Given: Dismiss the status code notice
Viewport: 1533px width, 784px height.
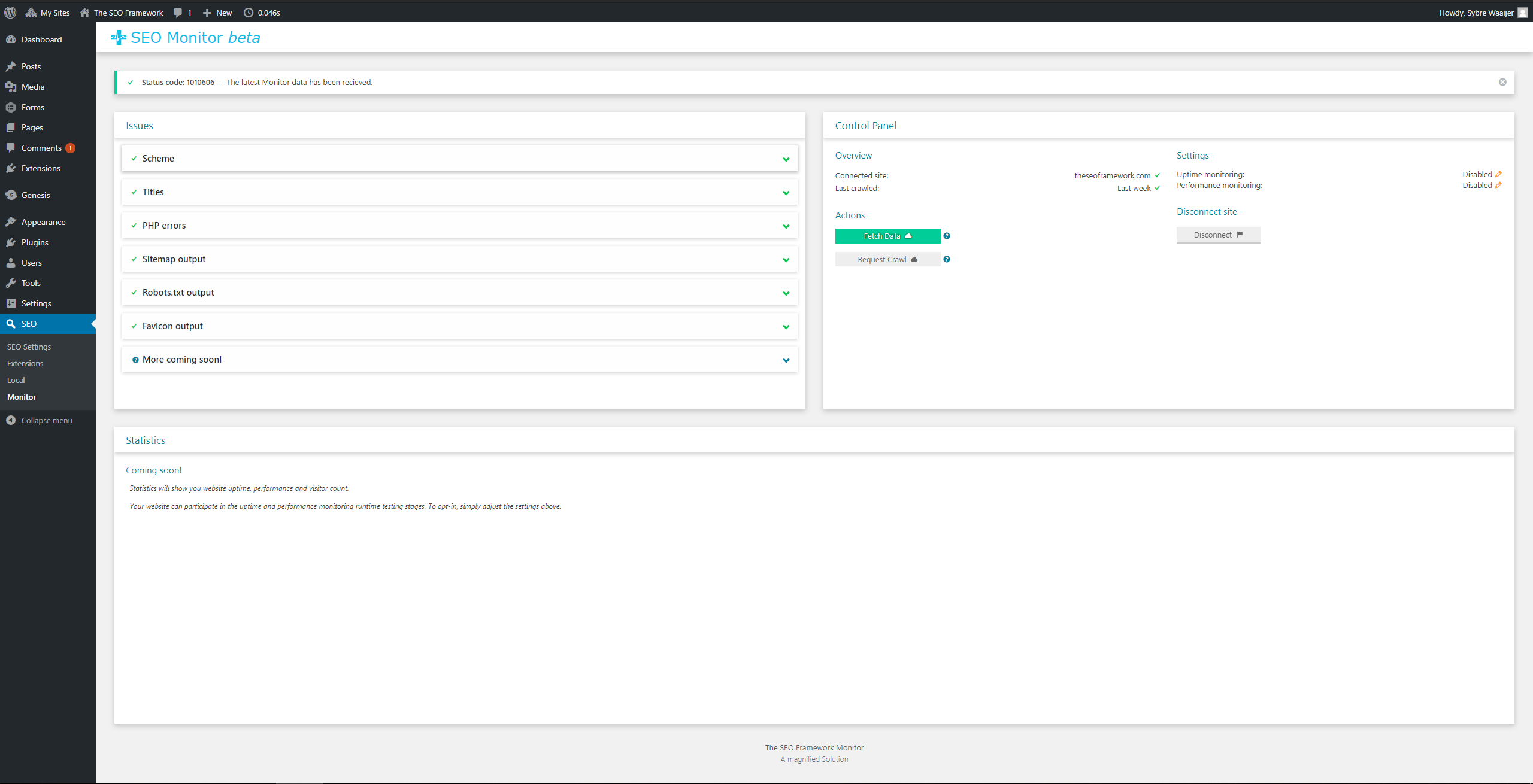Looking at the screenshot, I should [x=1502, y=82].
